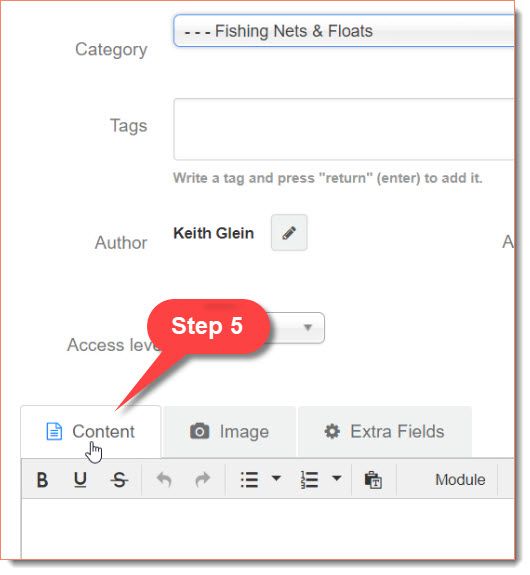The height and width of the screenshot is (575, 530).
Task: Click the pencil icon to edit author
Action: click(289, 233)
